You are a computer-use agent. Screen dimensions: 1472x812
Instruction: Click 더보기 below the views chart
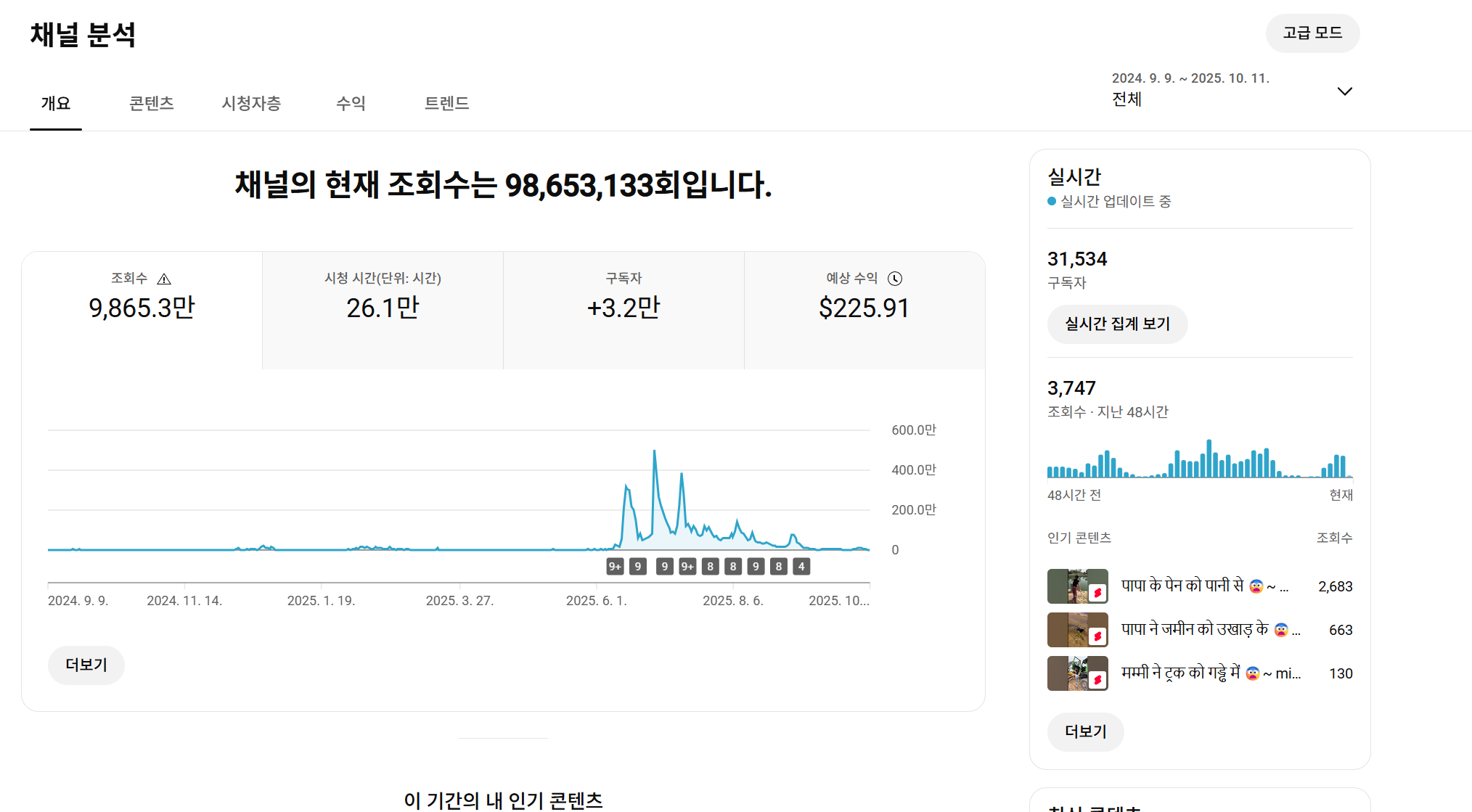click(86, 665)
